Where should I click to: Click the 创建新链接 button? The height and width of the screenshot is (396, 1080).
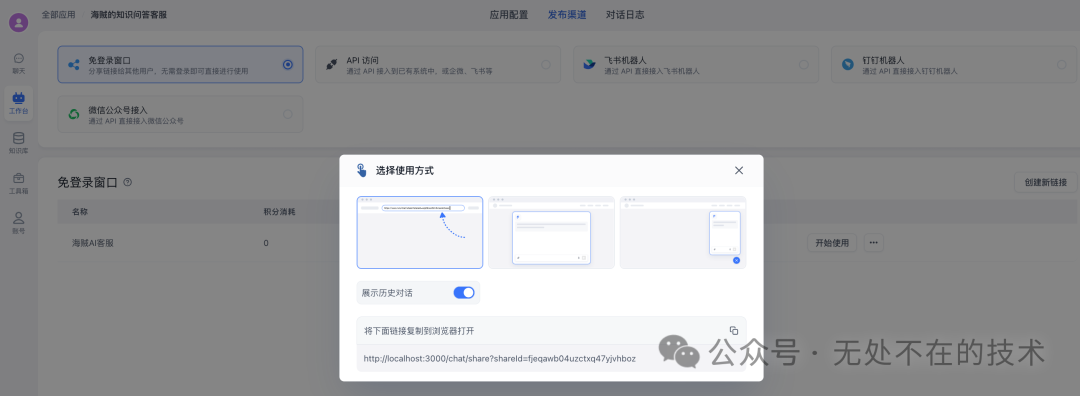coord(1045,183)
